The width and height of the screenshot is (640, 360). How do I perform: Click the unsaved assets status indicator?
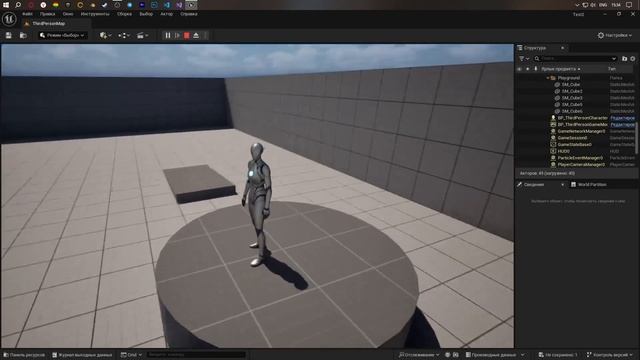point(558,355)
